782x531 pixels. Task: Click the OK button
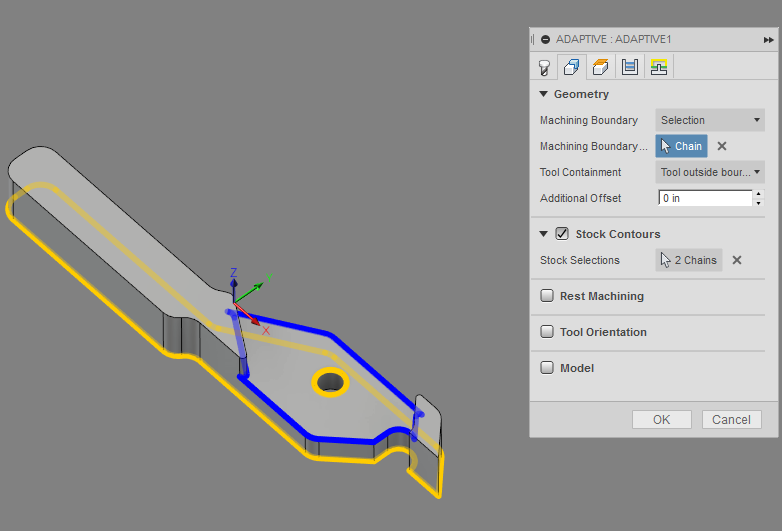click(662, 419)
